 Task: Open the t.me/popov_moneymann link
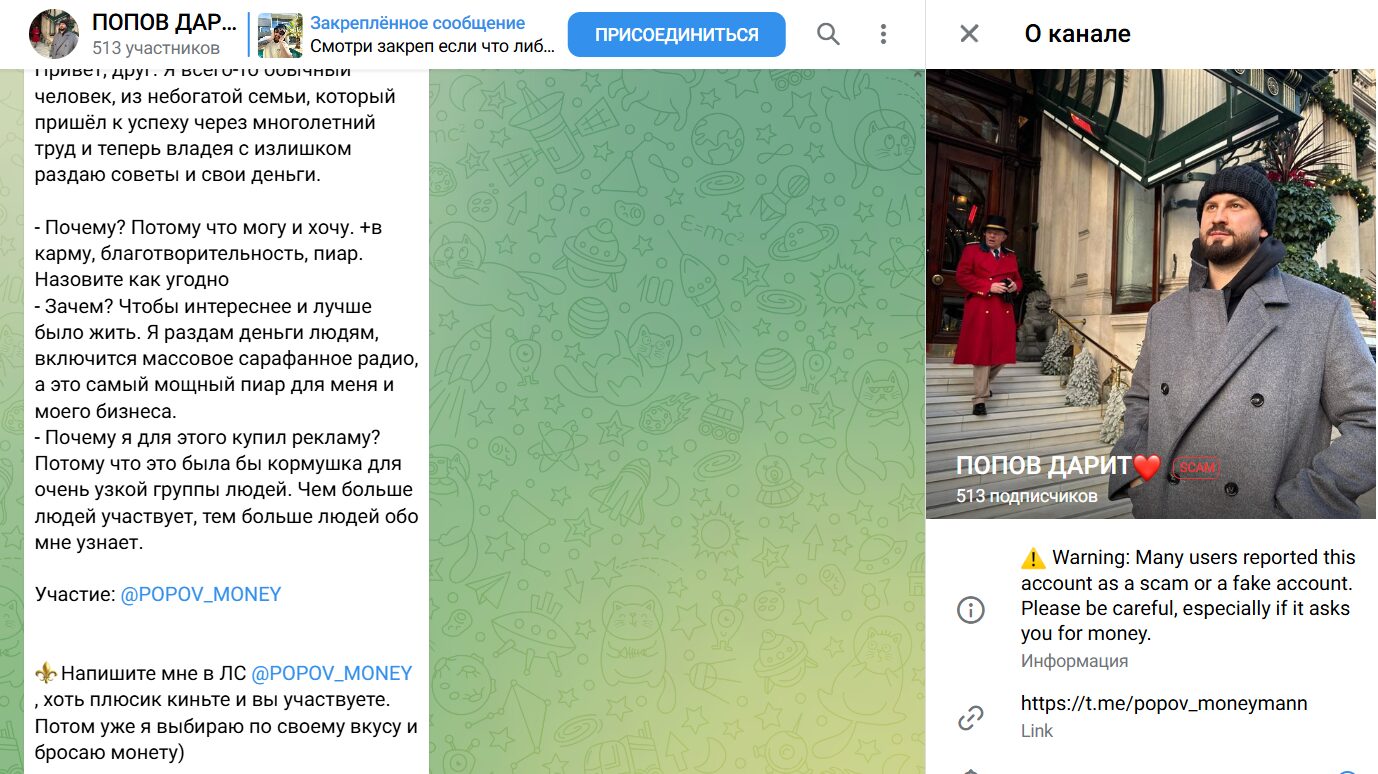click(1163, 703)
